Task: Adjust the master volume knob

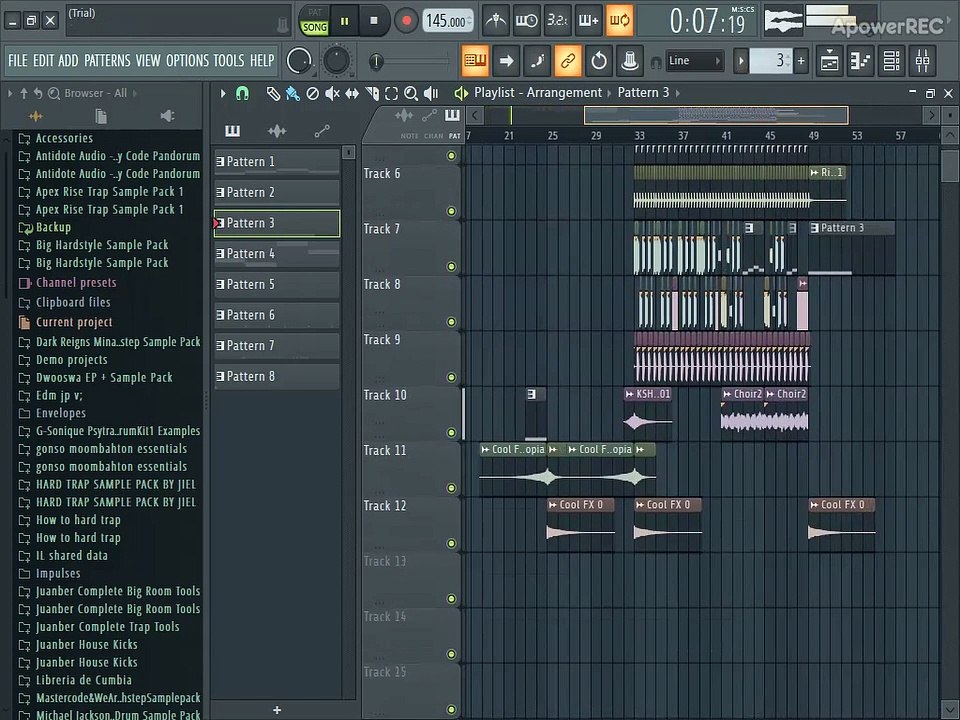Action: coord(299,61)
